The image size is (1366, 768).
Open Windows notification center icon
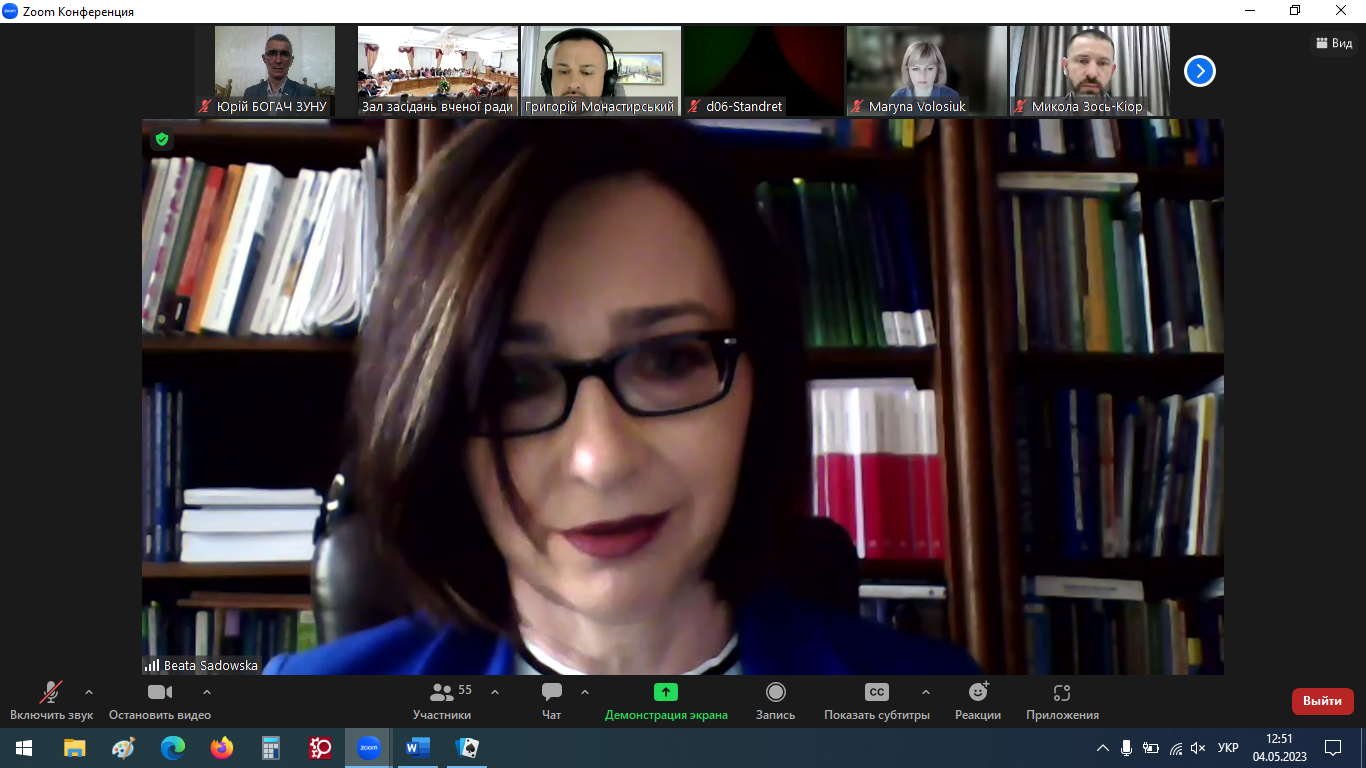[1332, 747]
